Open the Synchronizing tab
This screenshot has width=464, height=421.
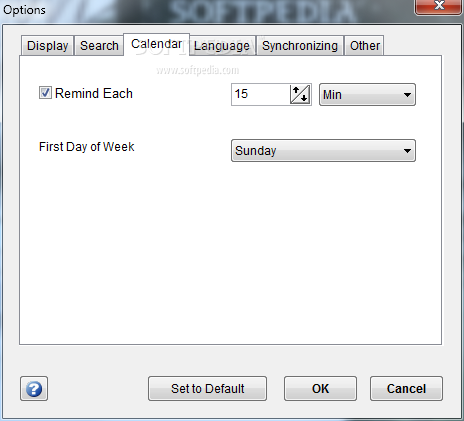pos(300,45)
